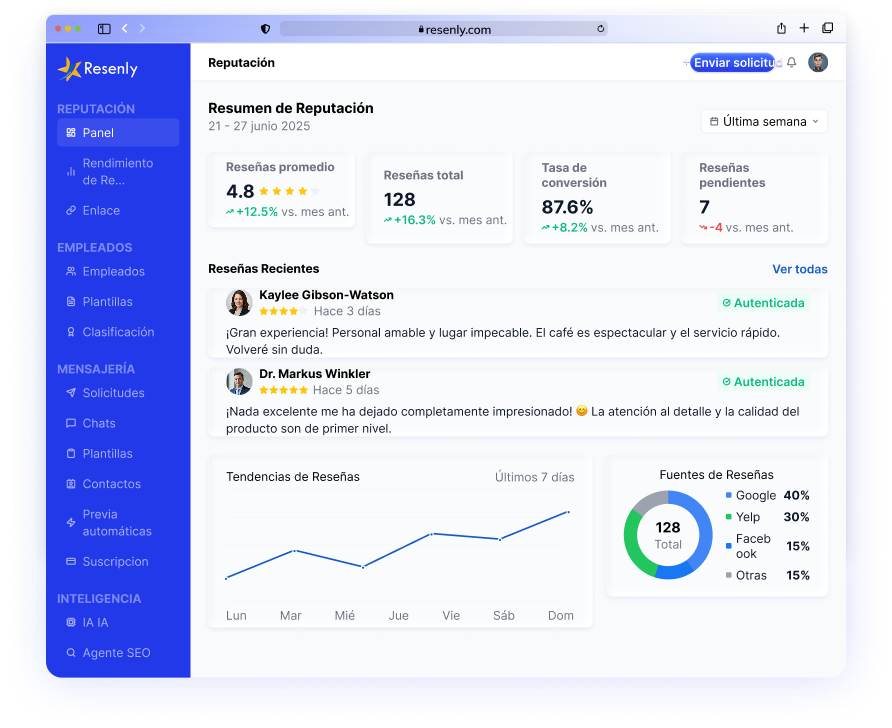
Task: Click the Resenly star logo
Action: (x=69, y=69)
